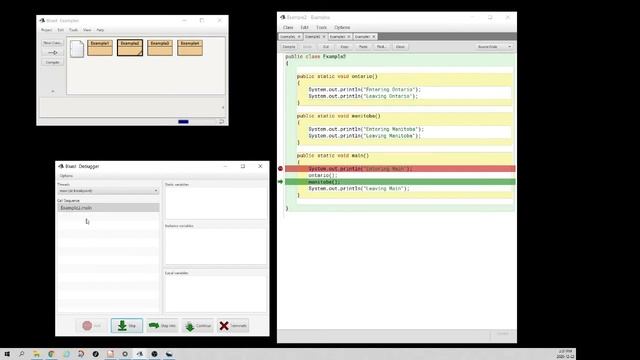Open the Source Code view dropdown in editor
This screenshot has height=360, width=640.
[x=494, y=47]
